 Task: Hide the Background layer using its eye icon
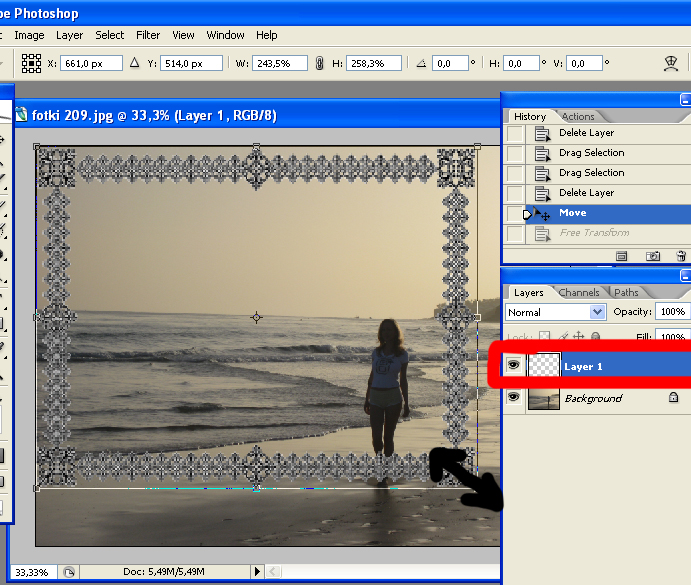pos(513,397)
